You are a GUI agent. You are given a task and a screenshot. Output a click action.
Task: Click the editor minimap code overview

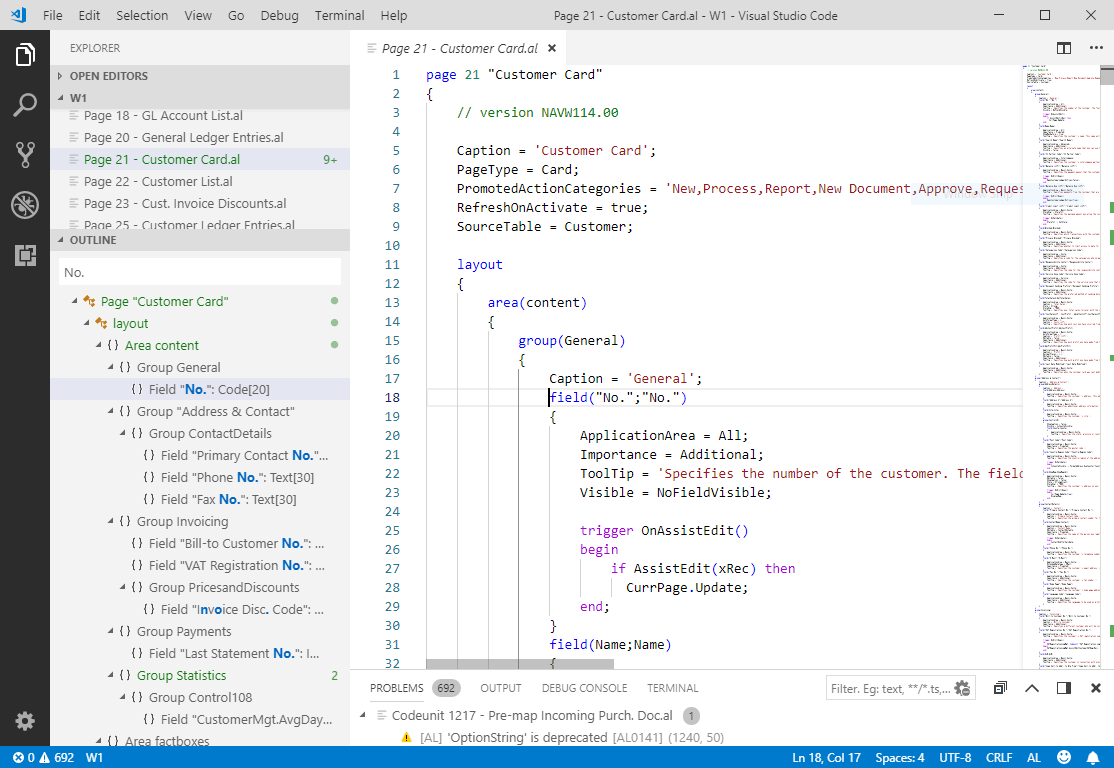click(x=1061, y=366)
